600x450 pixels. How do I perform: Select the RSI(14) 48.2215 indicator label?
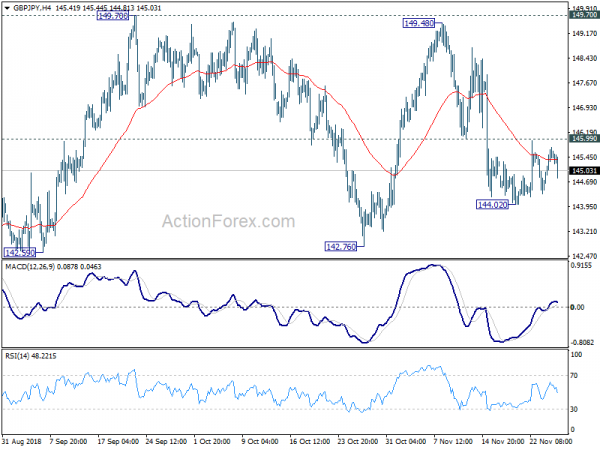[31, 356]
